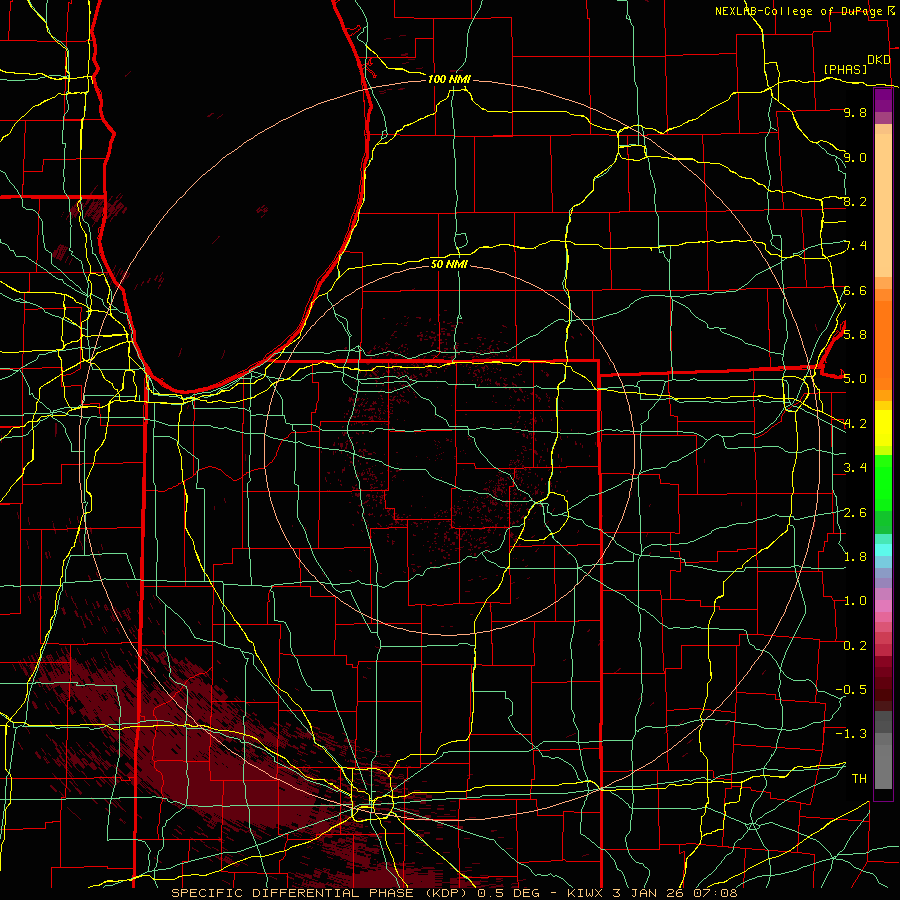
Task: Click the SPECIFIC DIFFERENTIAL PHASE caption text
Action: [x=292, y=893]
